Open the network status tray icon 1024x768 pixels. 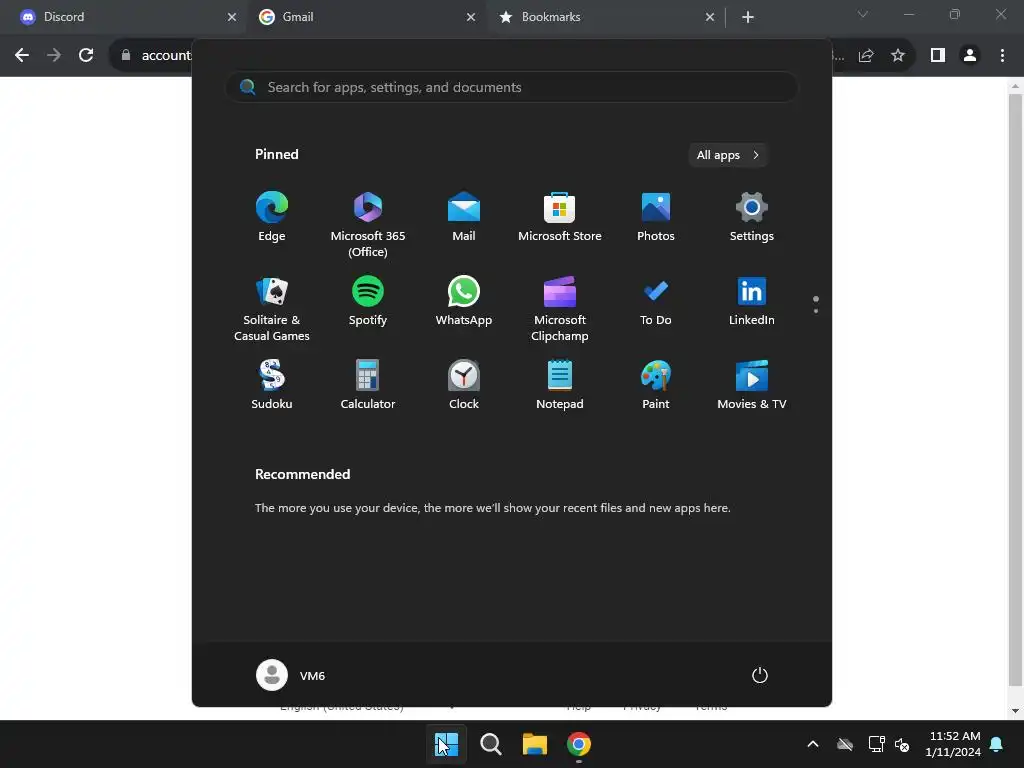(876, 744)
